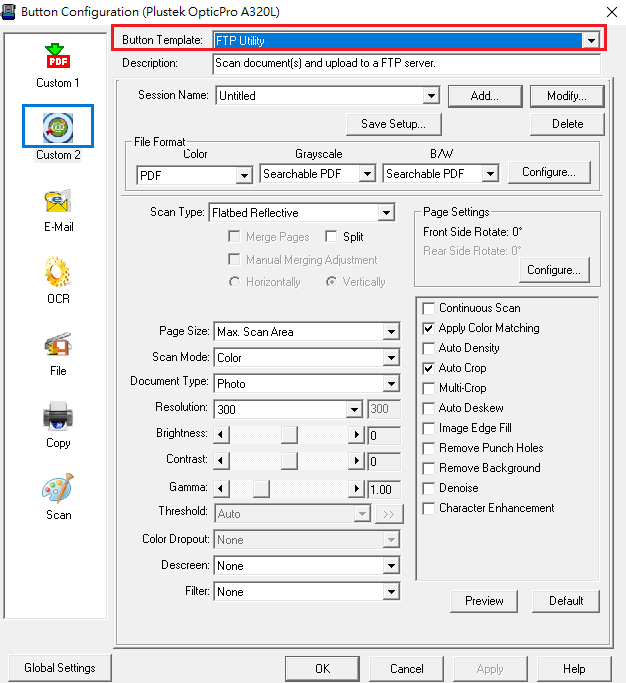626x683 pixels.
Task: Click the Global Settings button
Action: pos(60,668)
